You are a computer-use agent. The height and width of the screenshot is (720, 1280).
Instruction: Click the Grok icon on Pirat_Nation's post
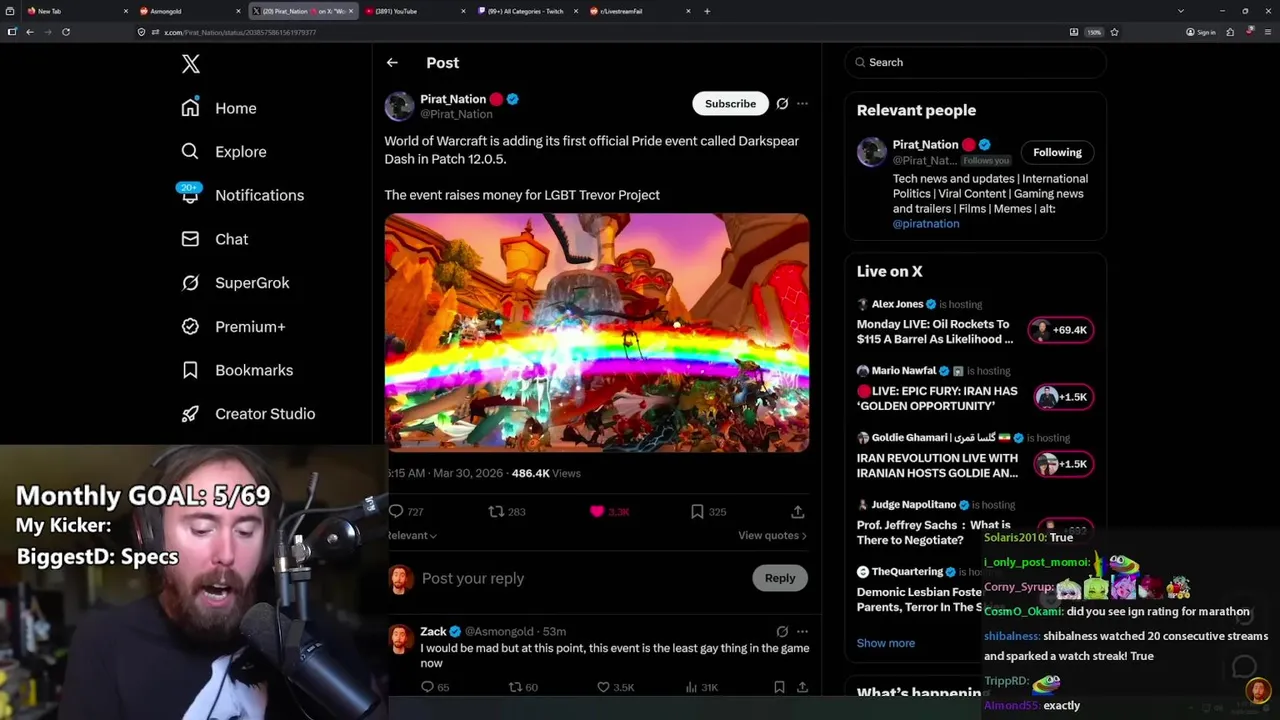click(782, 103)
